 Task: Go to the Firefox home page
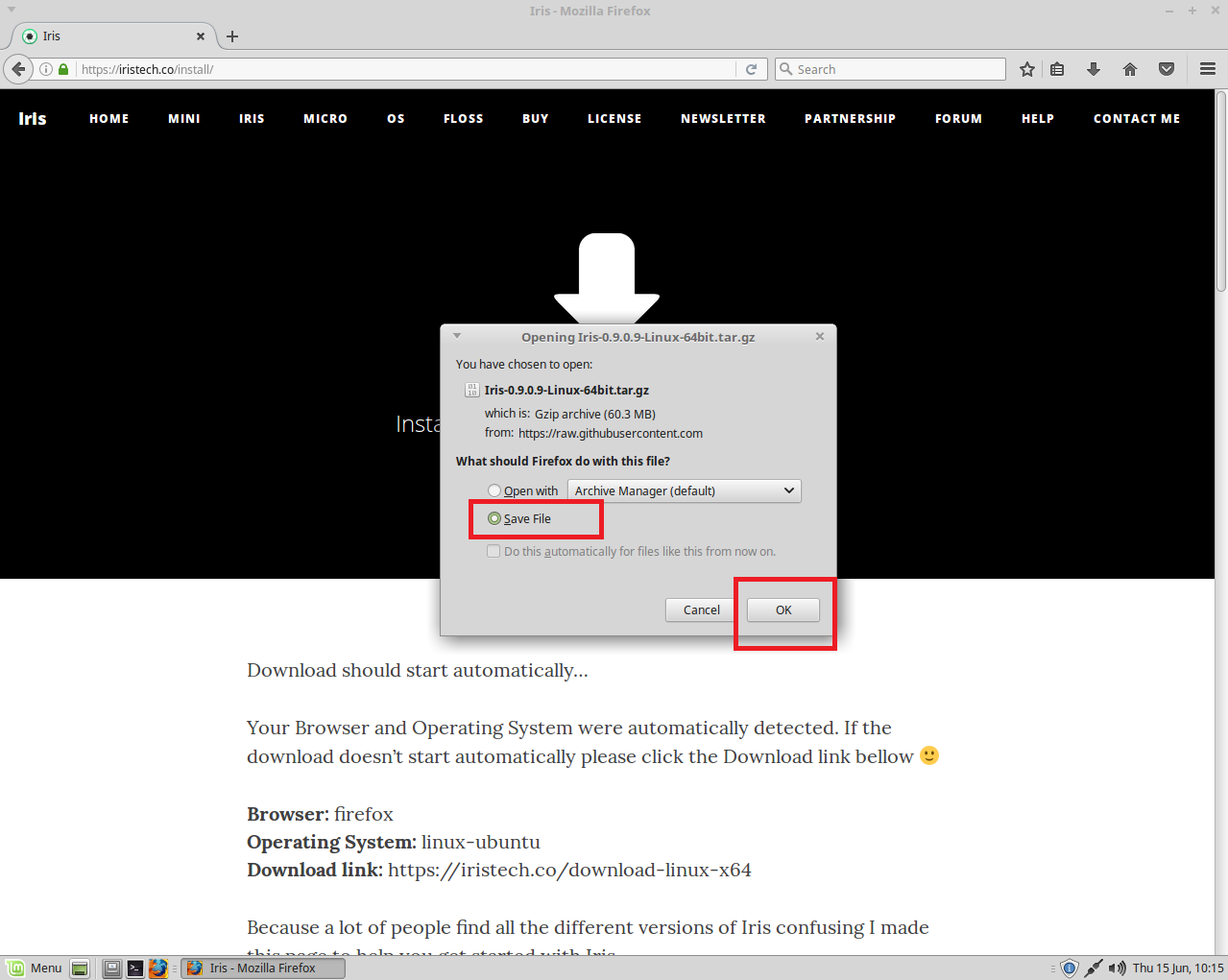click(1130, 69)
